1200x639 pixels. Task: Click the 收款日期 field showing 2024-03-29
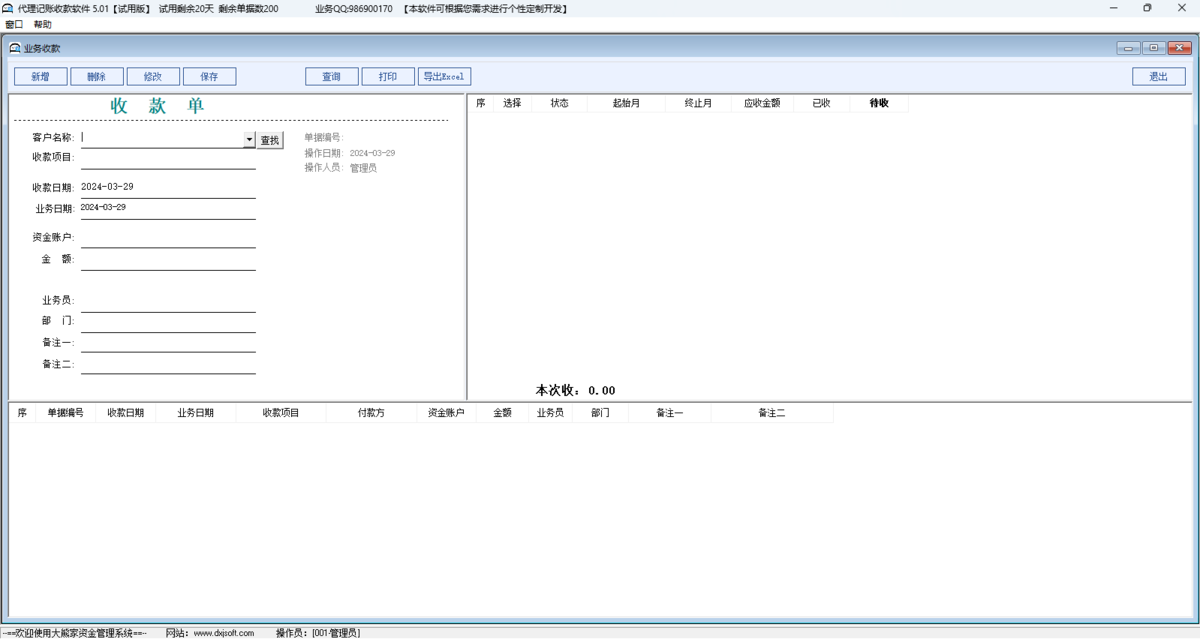168,188
